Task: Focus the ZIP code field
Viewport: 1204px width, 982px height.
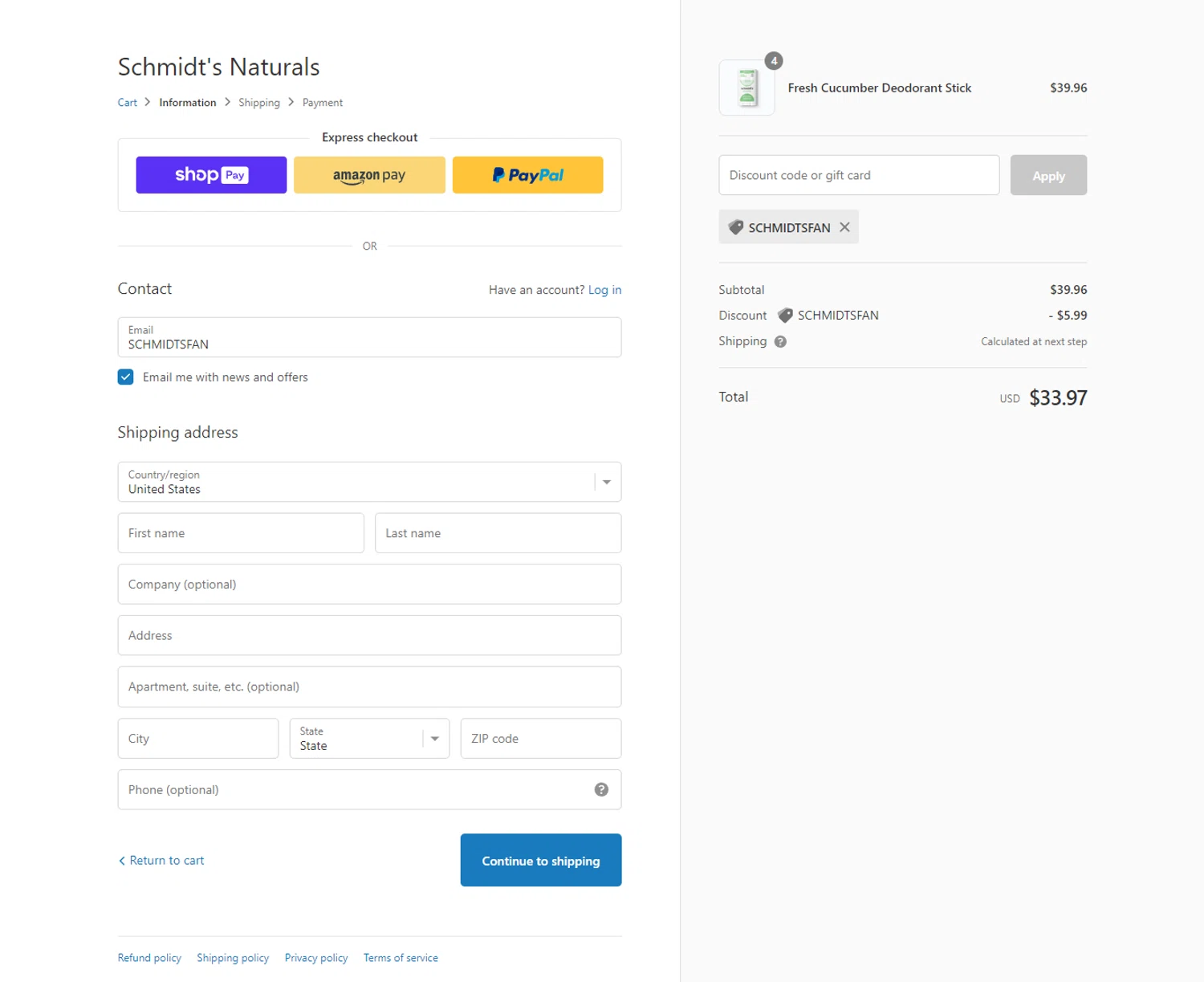Action: (541, 738)
